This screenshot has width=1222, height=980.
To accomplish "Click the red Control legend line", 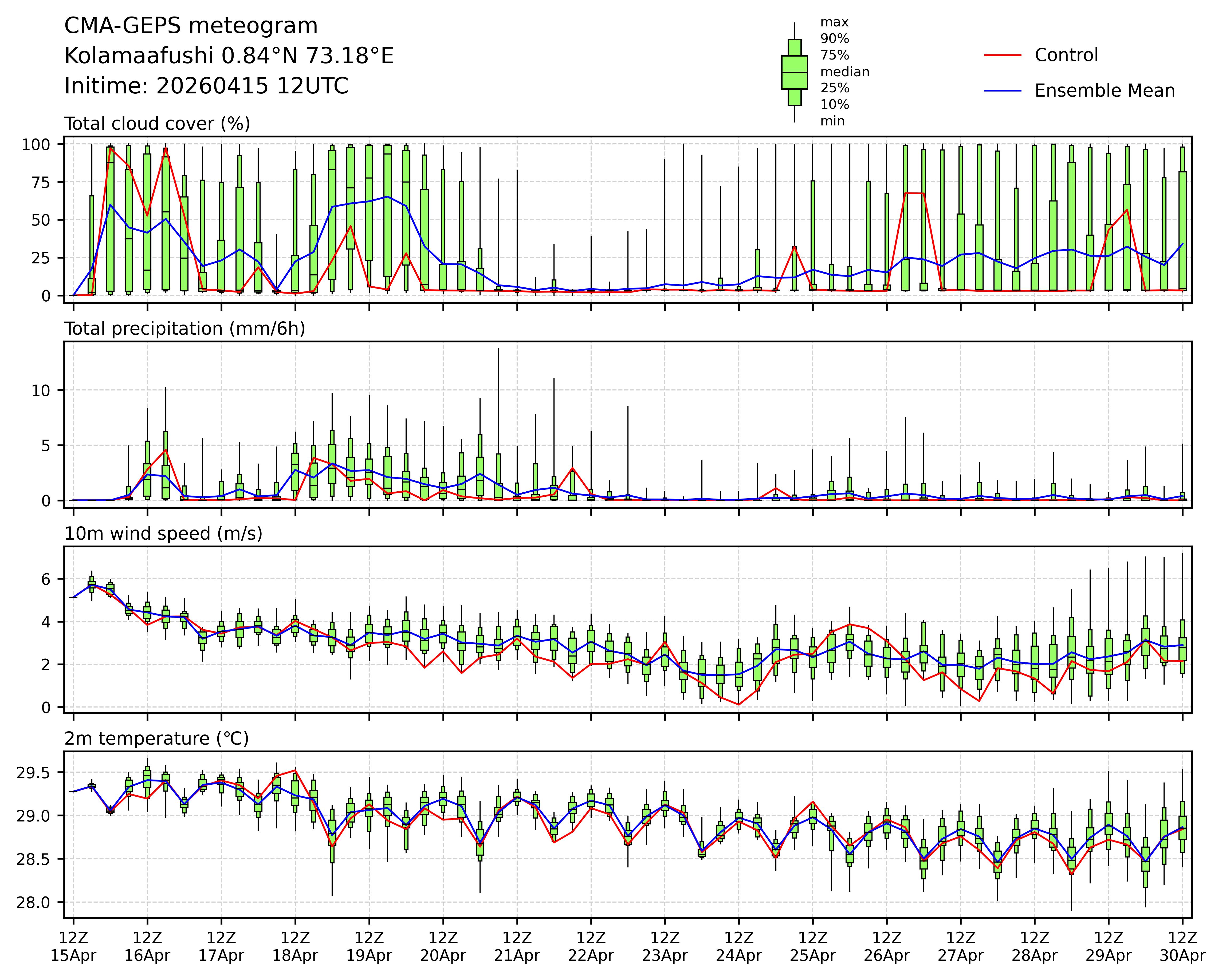I will point(1003,56).
